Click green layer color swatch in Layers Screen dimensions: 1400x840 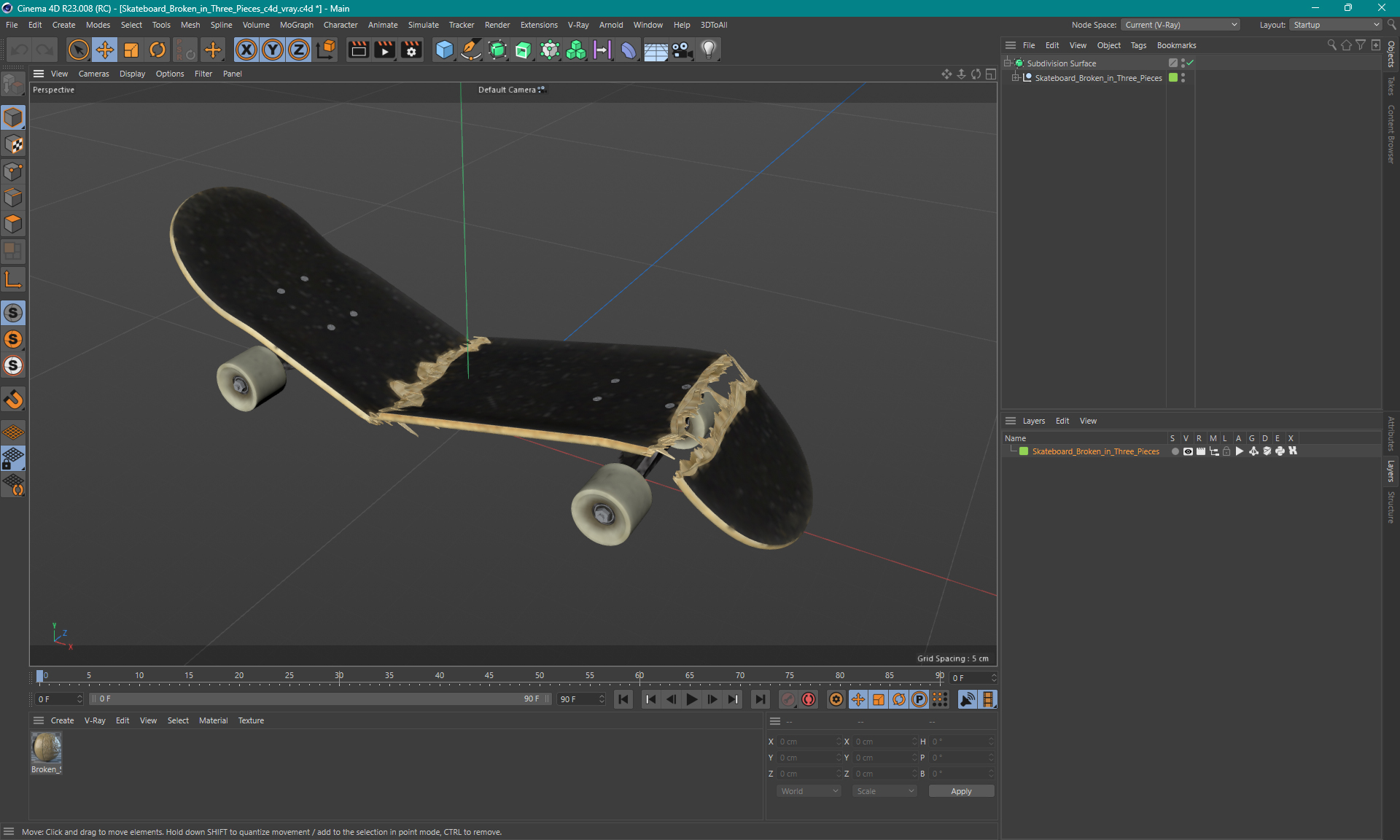click(x=1024, y=451)
